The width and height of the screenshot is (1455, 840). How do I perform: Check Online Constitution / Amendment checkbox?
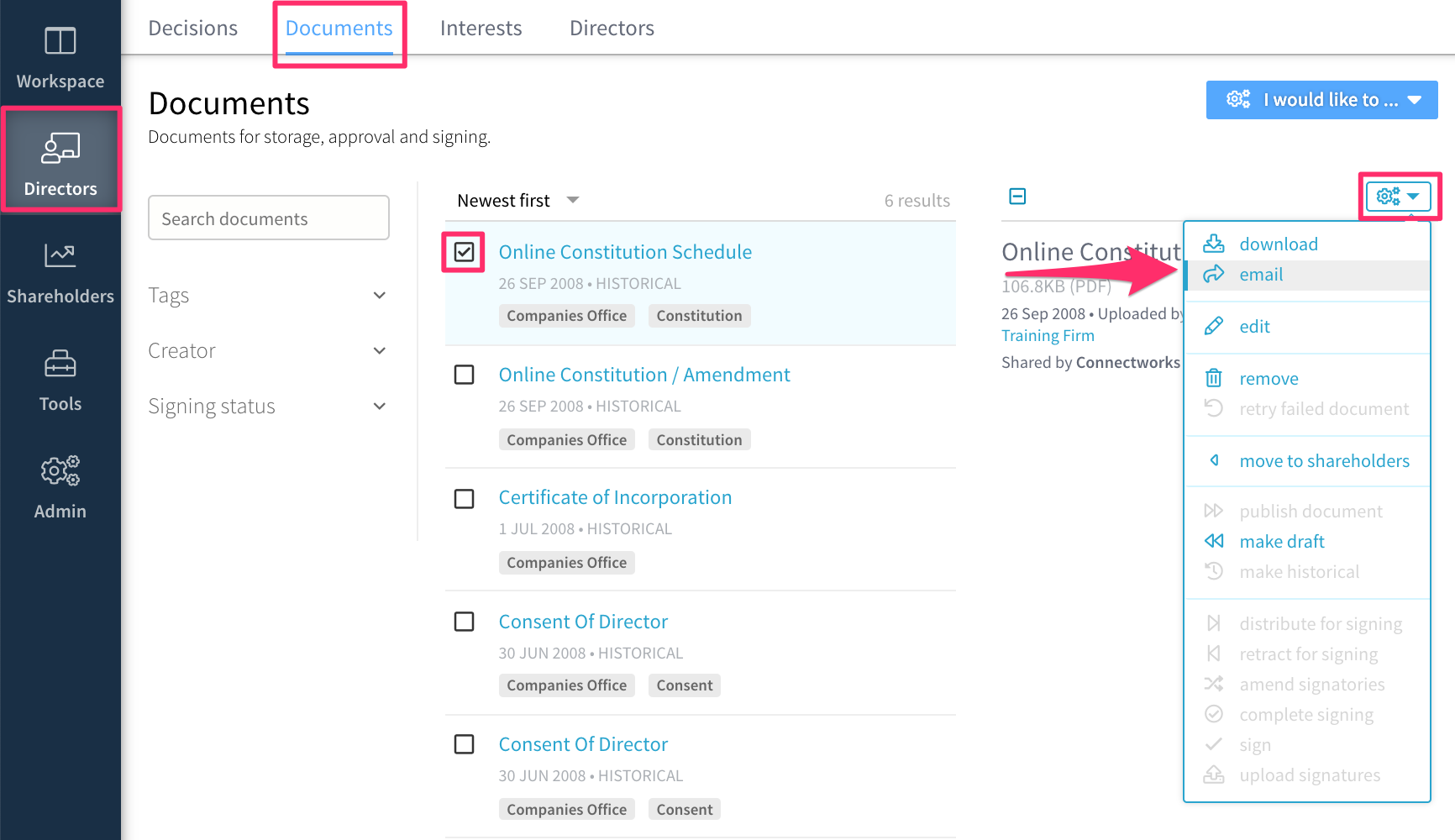[465, 375]
